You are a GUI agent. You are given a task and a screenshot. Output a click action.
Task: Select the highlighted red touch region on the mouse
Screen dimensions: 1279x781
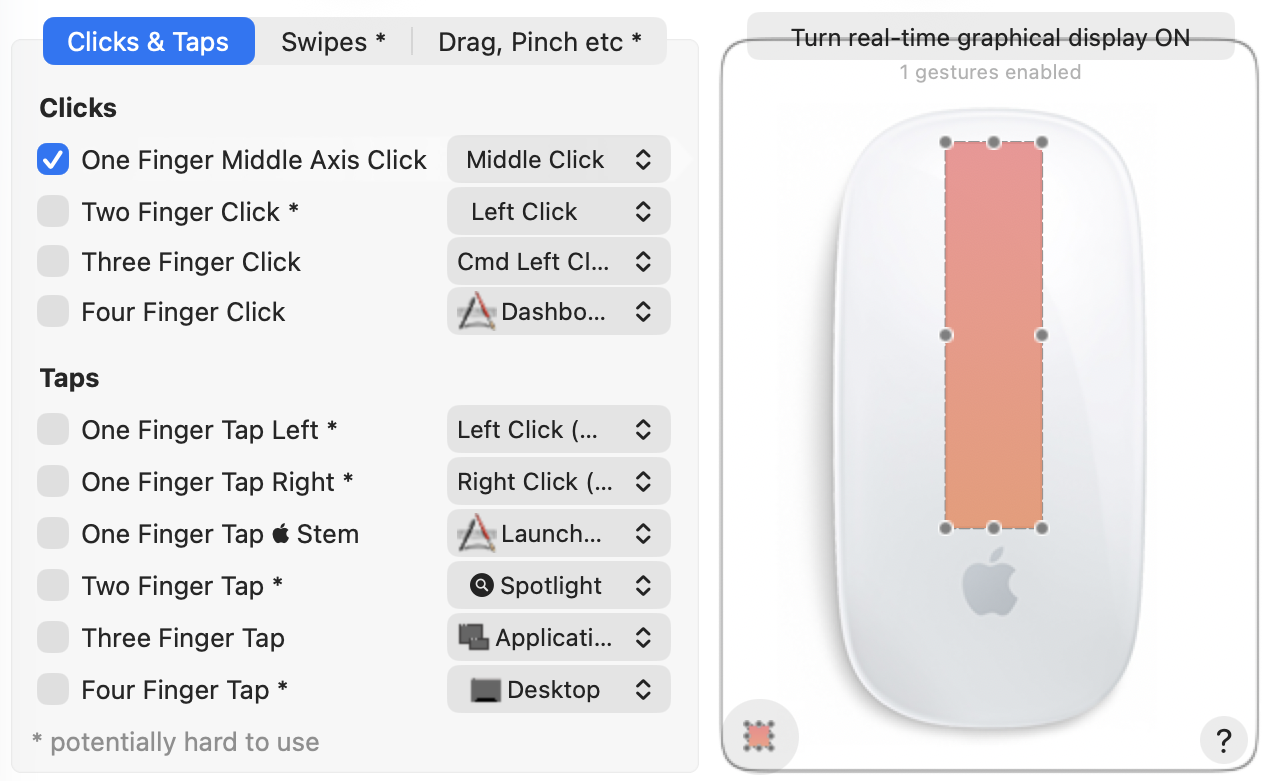click(x=992, y=335)
